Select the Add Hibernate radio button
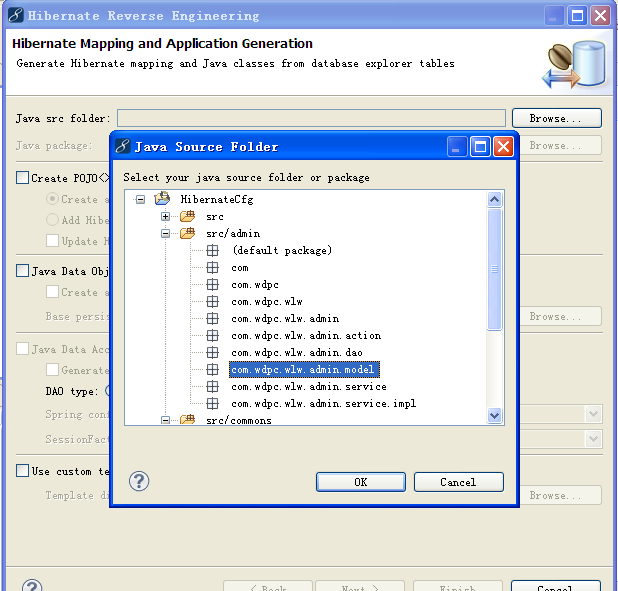Viewport: 618px width, 591px height. (52, 220)
